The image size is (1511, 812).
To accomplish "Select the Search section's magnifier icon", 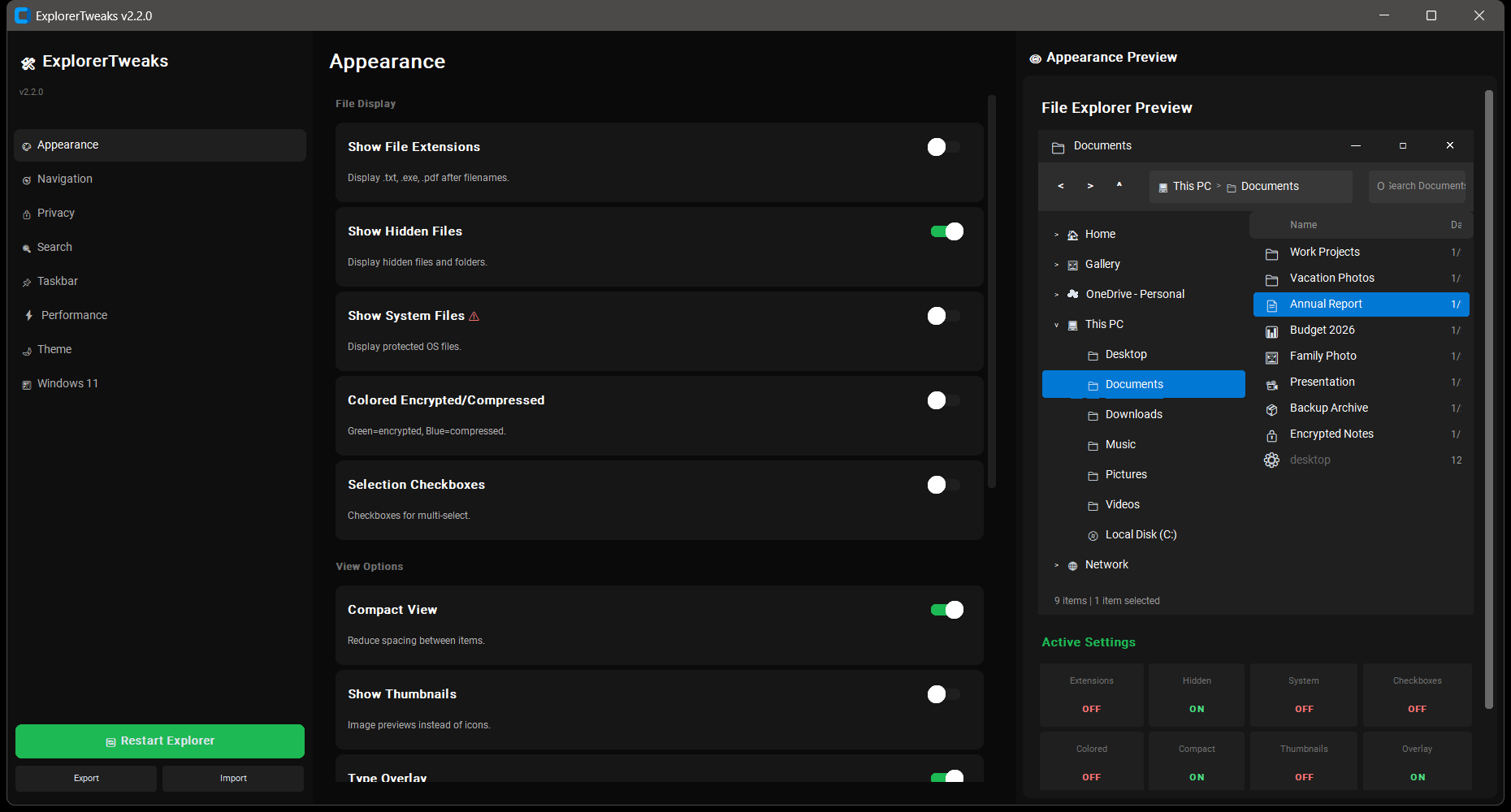I will click(27, 247).
